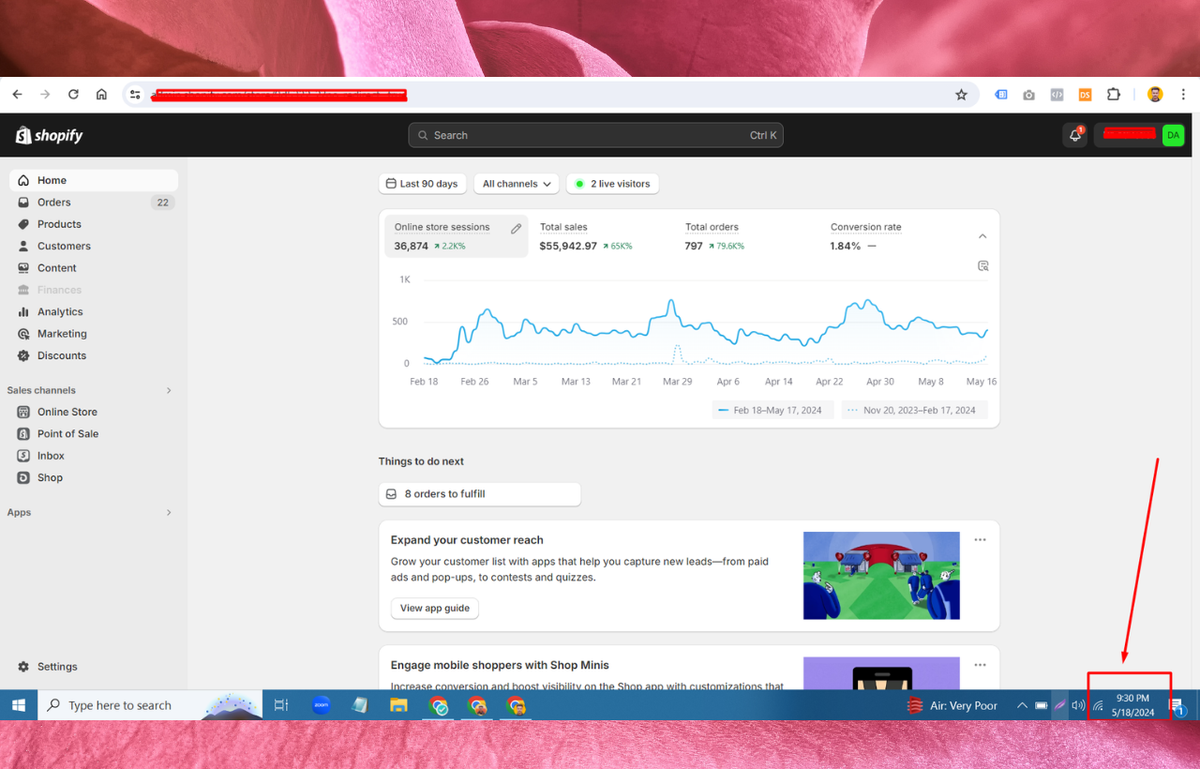Open the notifications bell
Screen dimensions: 1200x769
coord(1075,135)
